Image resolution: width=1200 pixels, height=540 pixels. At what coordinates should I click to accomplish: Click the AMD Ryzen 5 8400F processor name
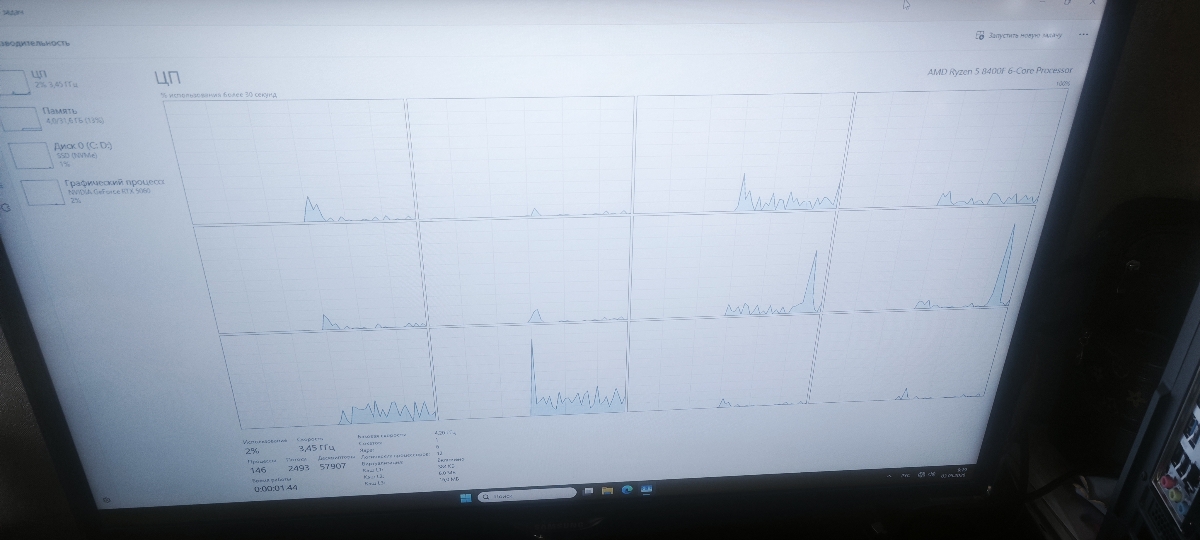click(x=1000, y=71)
